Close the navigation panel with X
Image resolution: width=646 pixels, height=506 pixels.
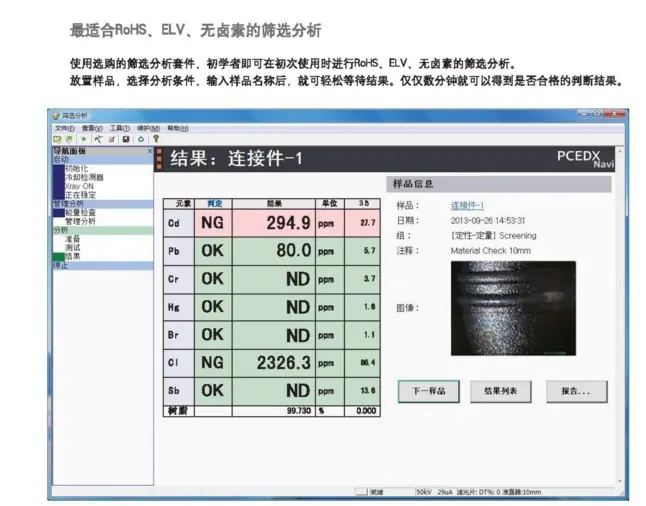point(150,151)
